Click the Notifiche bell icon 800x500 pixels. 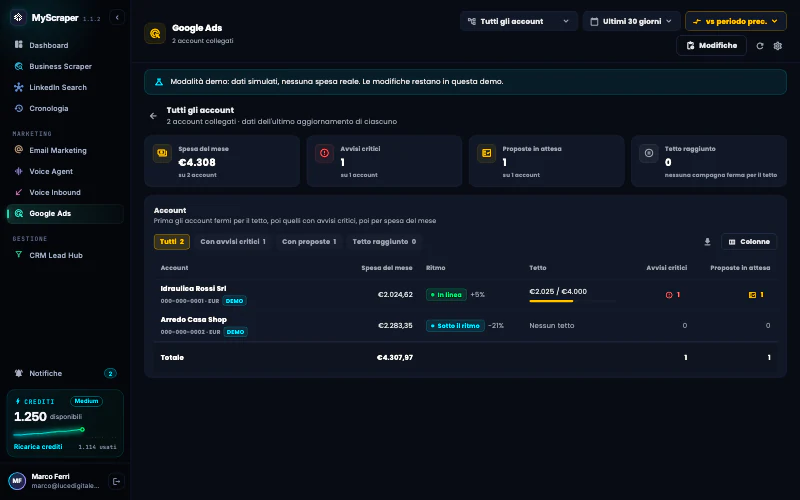19,373
